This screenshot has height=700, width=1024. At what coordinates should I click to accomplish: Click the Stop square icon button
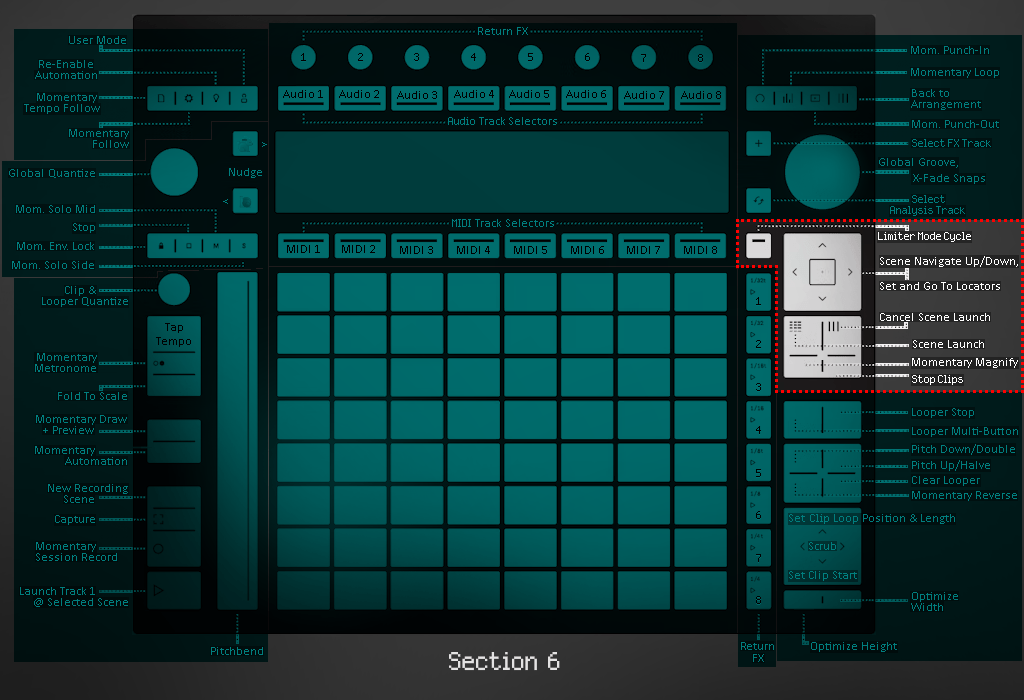189,246
